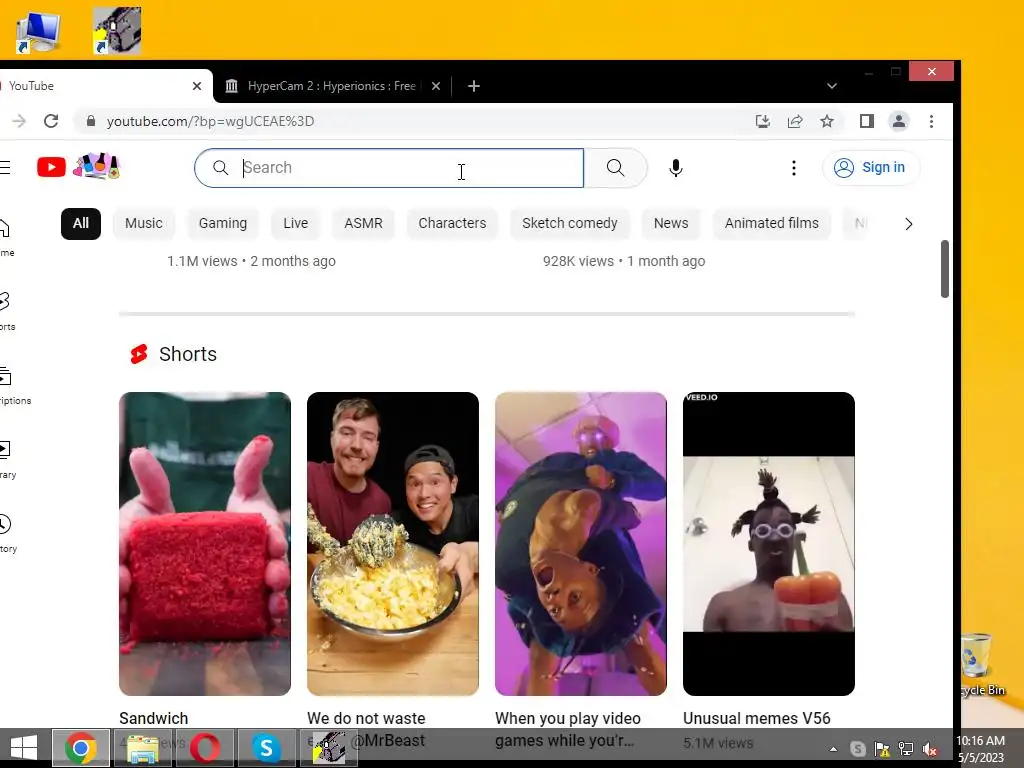Focus the YouTube Search field
This screenshot has height=768, width=1024.
pos(389,168)
